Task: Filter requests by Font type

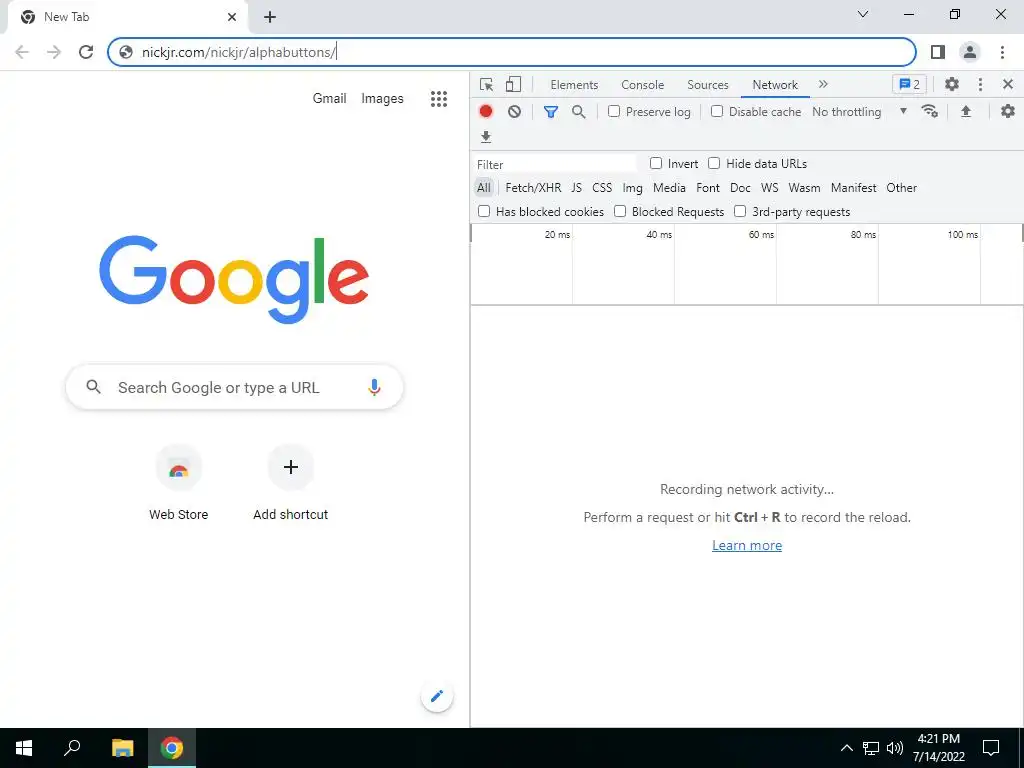Action: 708,187
